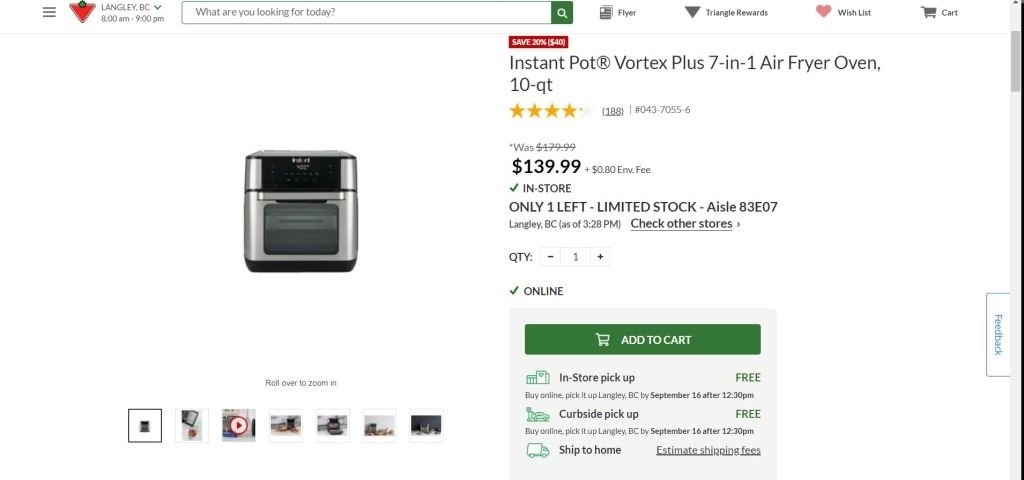The image size is (1024, 480).
Task: Open the Flyer page
Action: [x=617, y=13]
